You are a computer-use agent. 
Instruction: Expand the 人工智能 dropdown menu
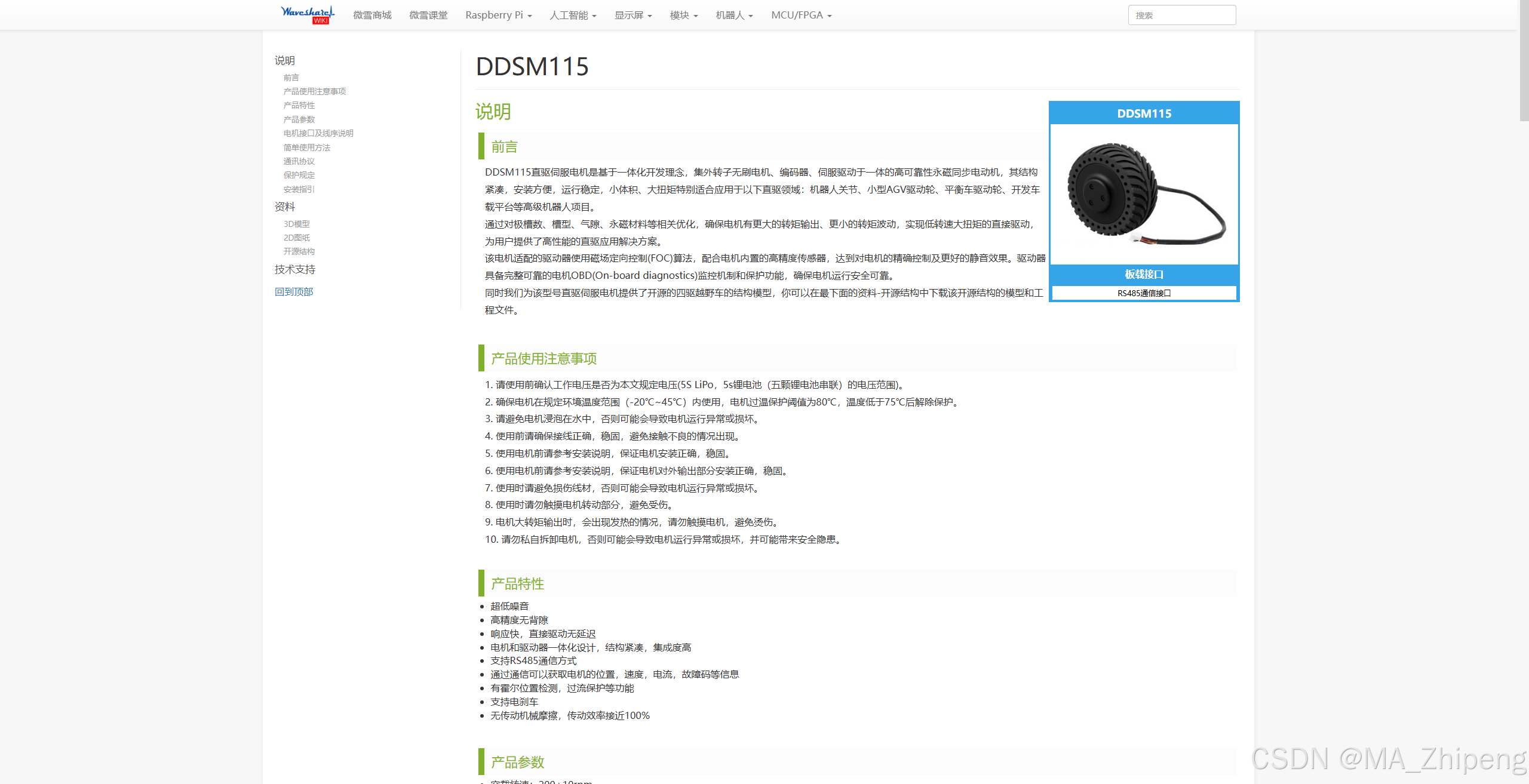572,16
